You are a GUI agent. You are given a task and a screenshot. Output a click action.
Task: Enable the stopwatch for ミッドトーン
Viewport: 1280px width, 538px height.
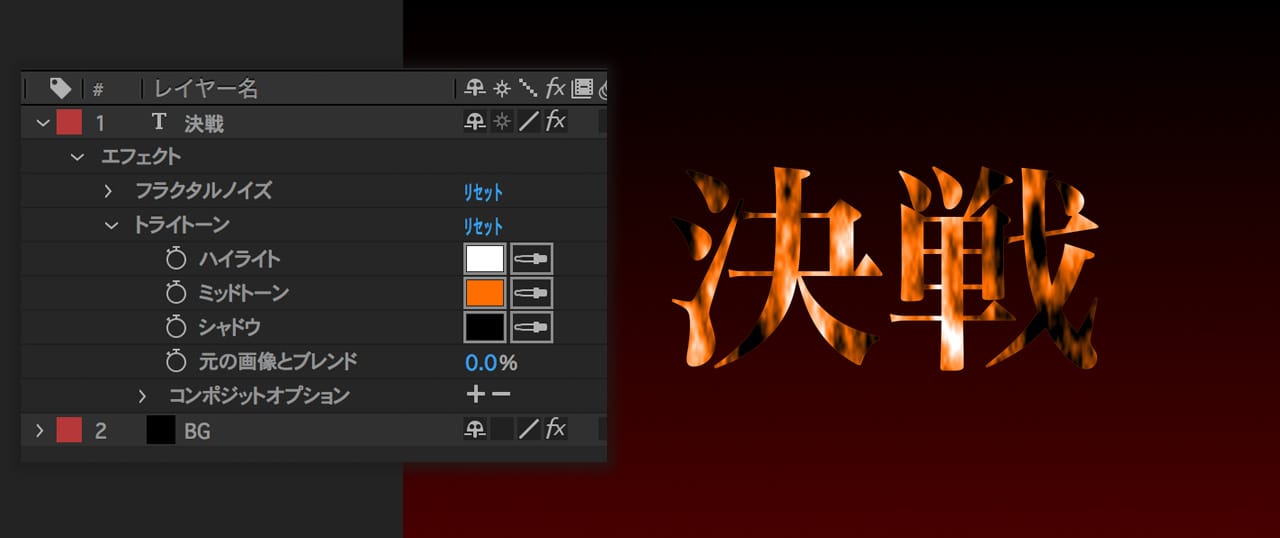point(176,294)
